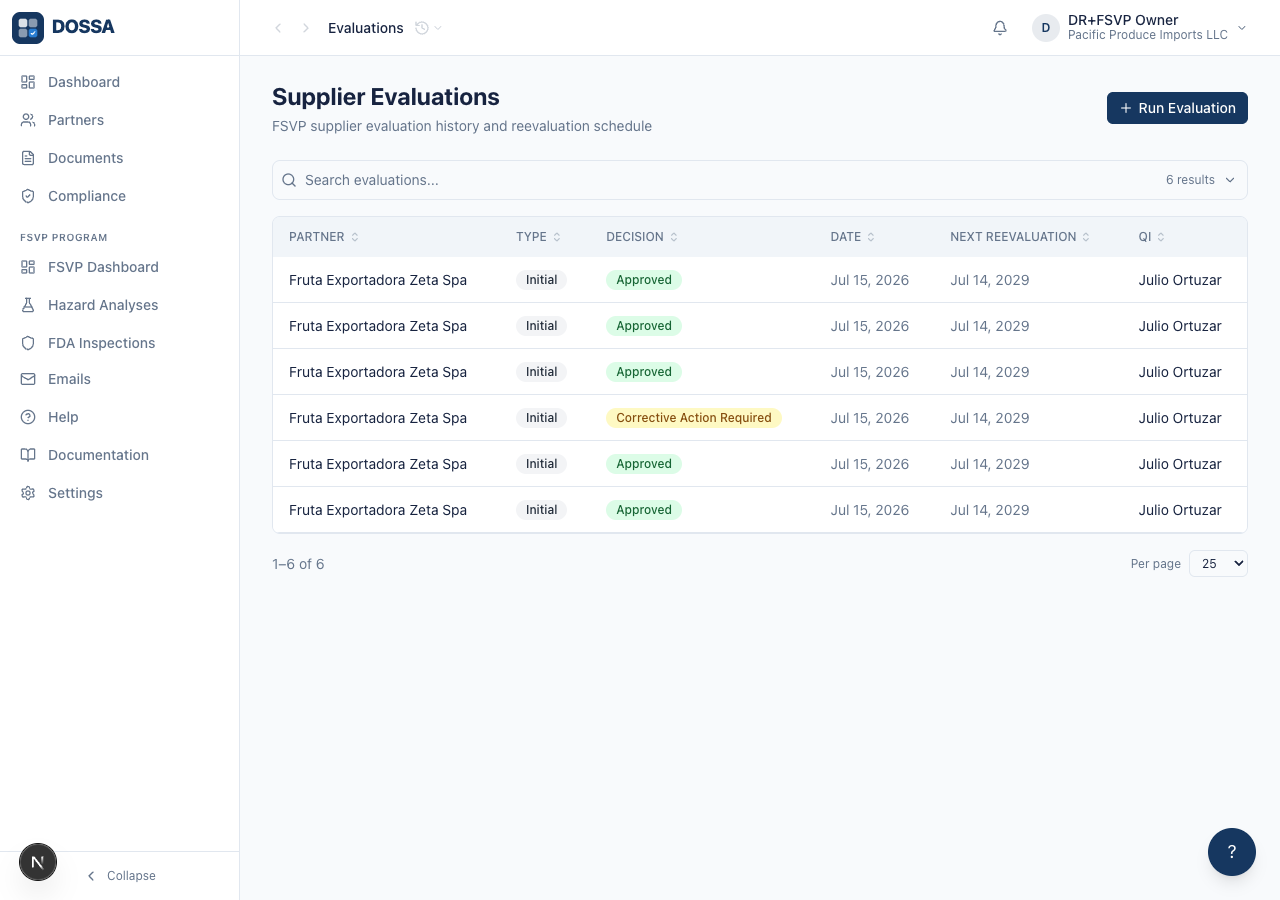Viewport: 1280px width, 900px height.
Task: Click the Documents file icon
Action: click(28, 158)
